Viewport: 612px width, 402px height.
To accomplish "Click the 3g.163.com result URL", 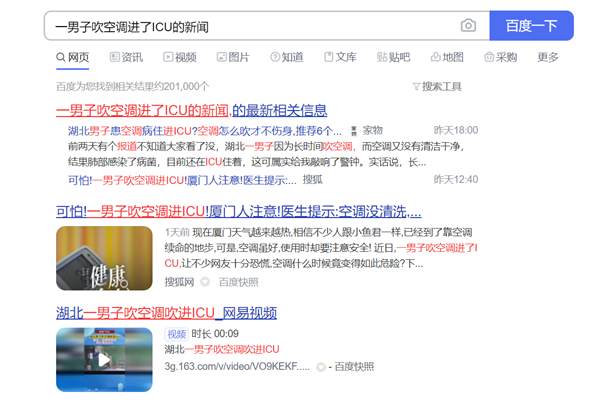I will click(x=237, y=366).
